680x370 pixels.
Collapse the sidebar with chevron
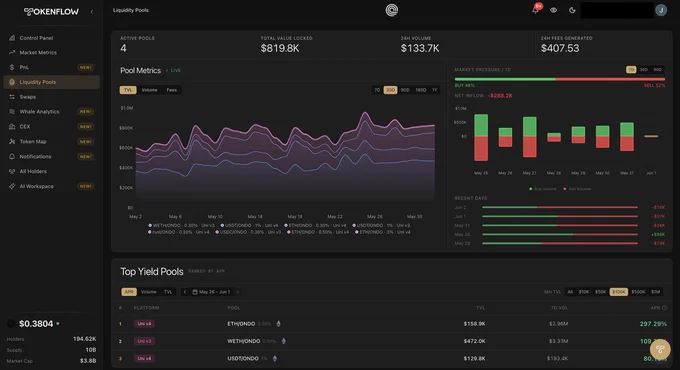[x=92, y=12]
